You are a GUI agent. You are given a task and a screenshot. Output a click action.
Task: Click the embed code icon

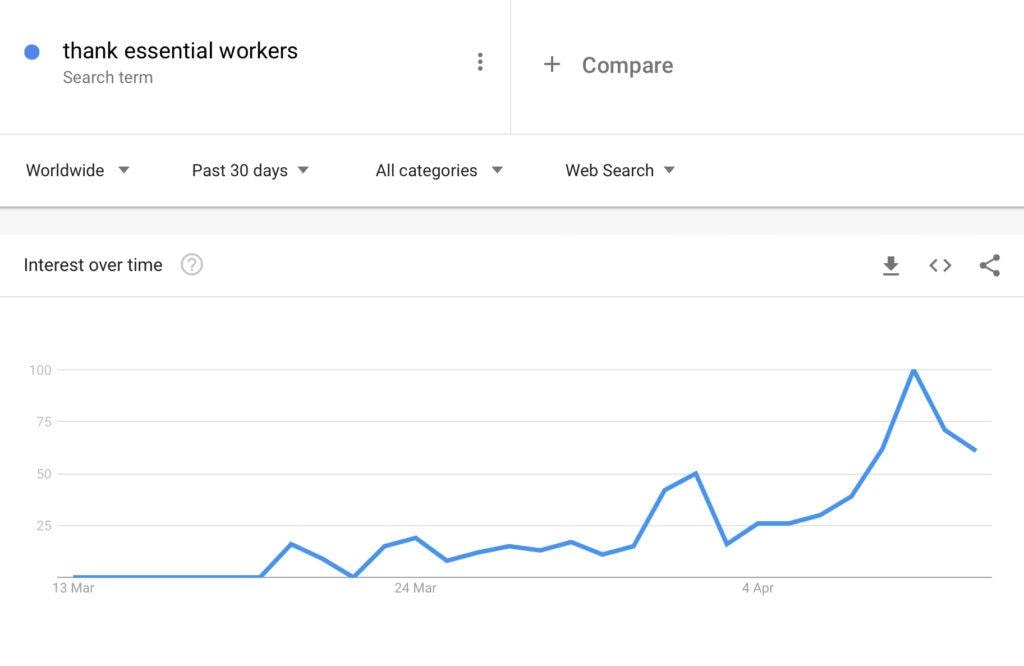coord(940,265)
